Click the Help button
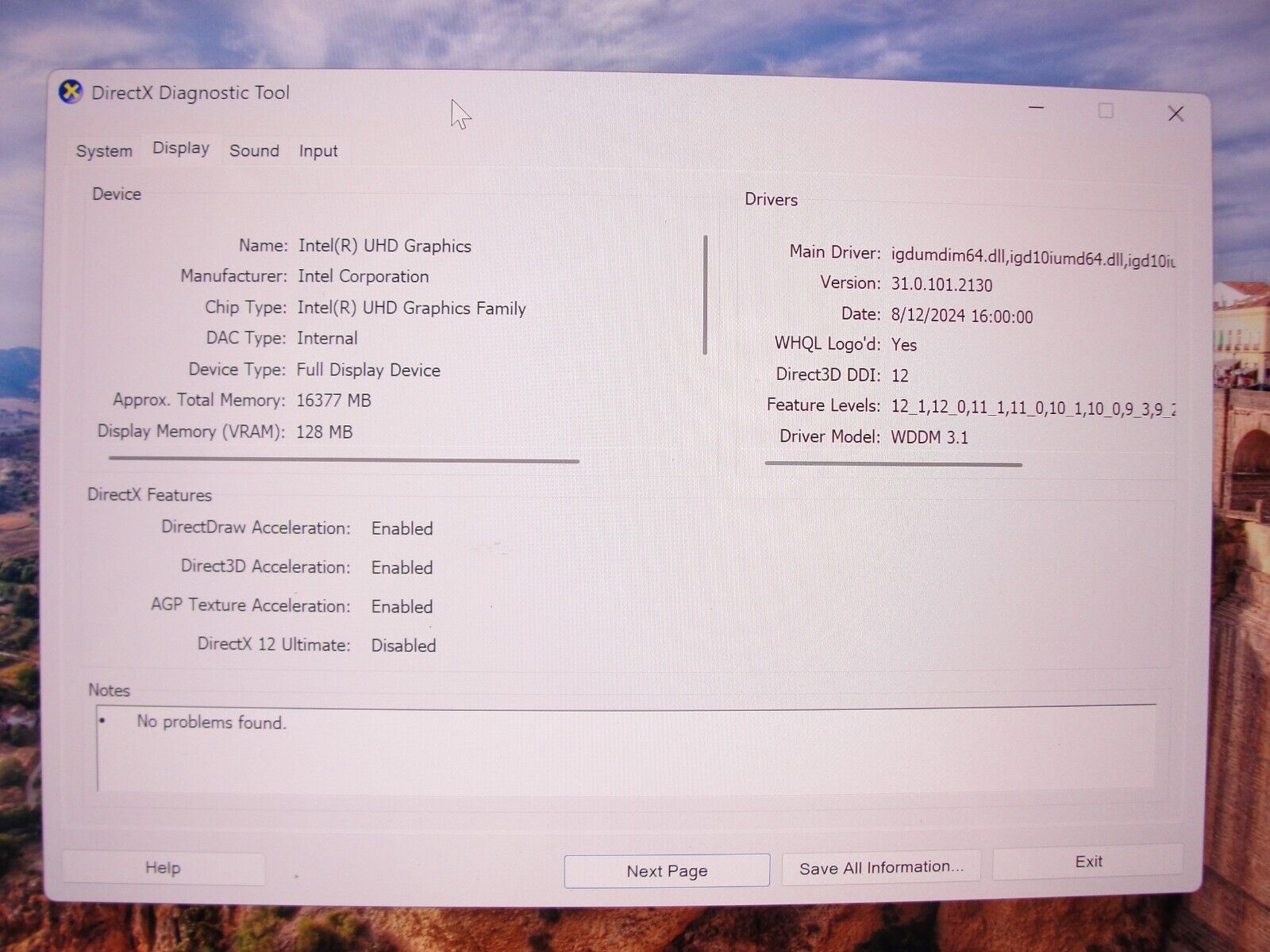The width and height of the screenshot is (1270, 952). coord(163,868)
